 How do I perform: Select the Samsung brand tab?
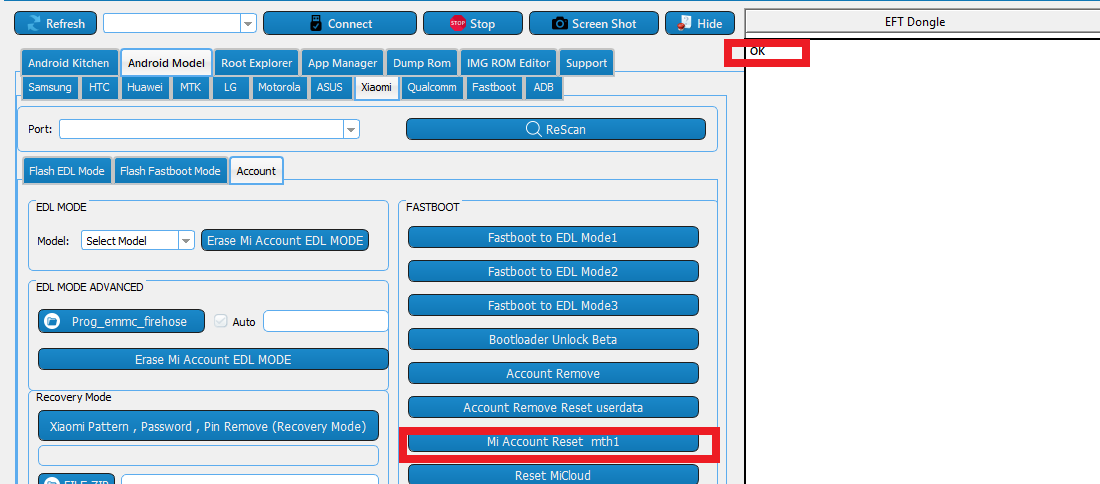pyautogui.click(x=50, y=88)
